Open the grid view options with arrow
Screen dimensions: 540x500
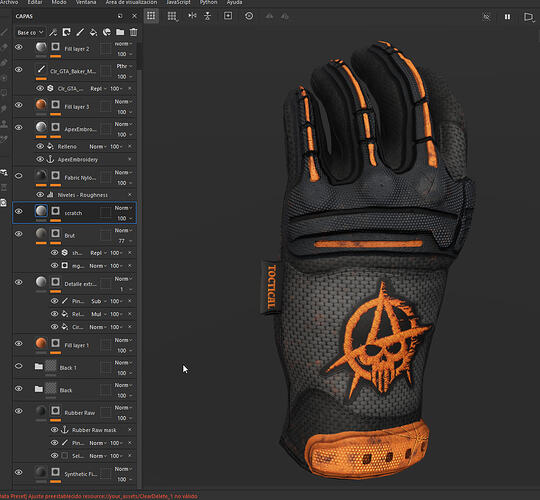pos(172,17)
